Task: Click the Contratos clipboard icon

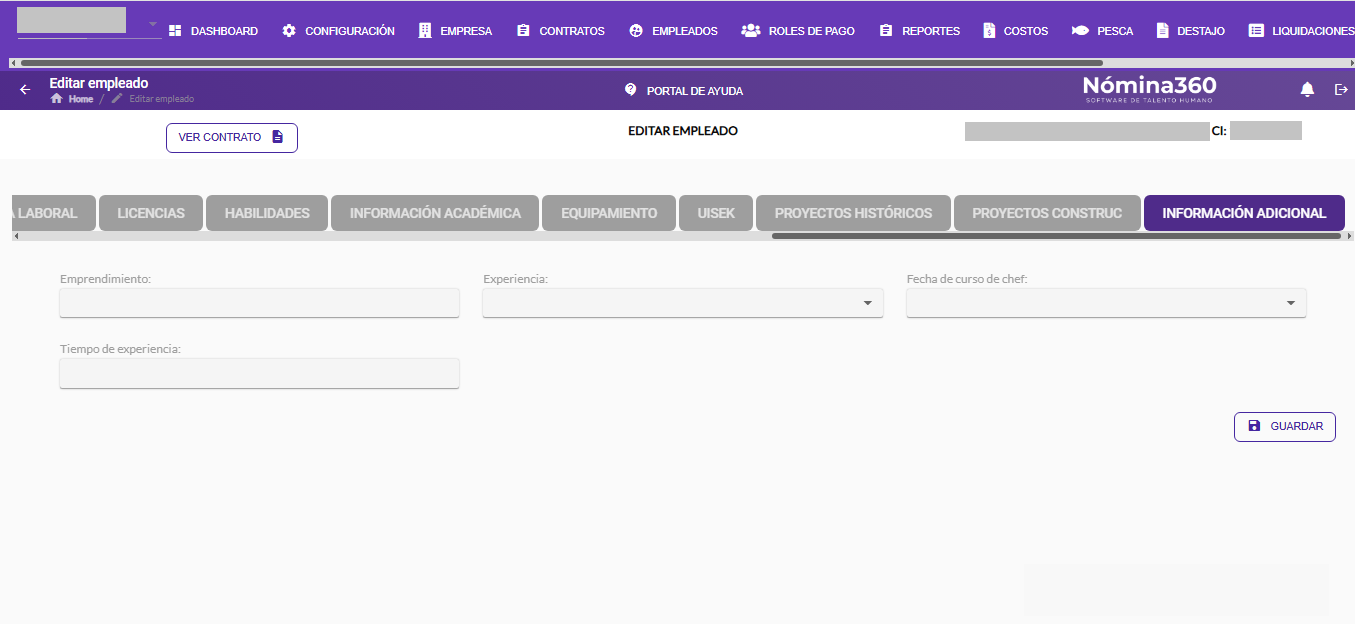Action: pyautogui.click(x=523, y=31)
